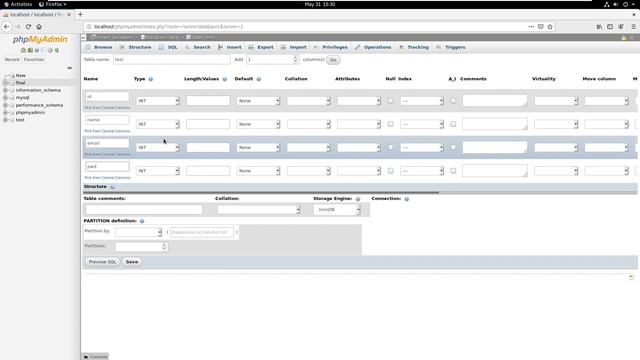Open the Console bar at the bottom
The width and height of the screenshot is (640, 360).
click(95, 357)
